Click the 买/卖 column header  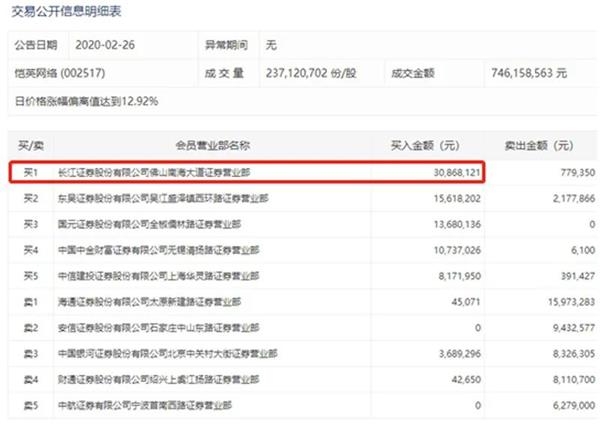coord(31,146)
